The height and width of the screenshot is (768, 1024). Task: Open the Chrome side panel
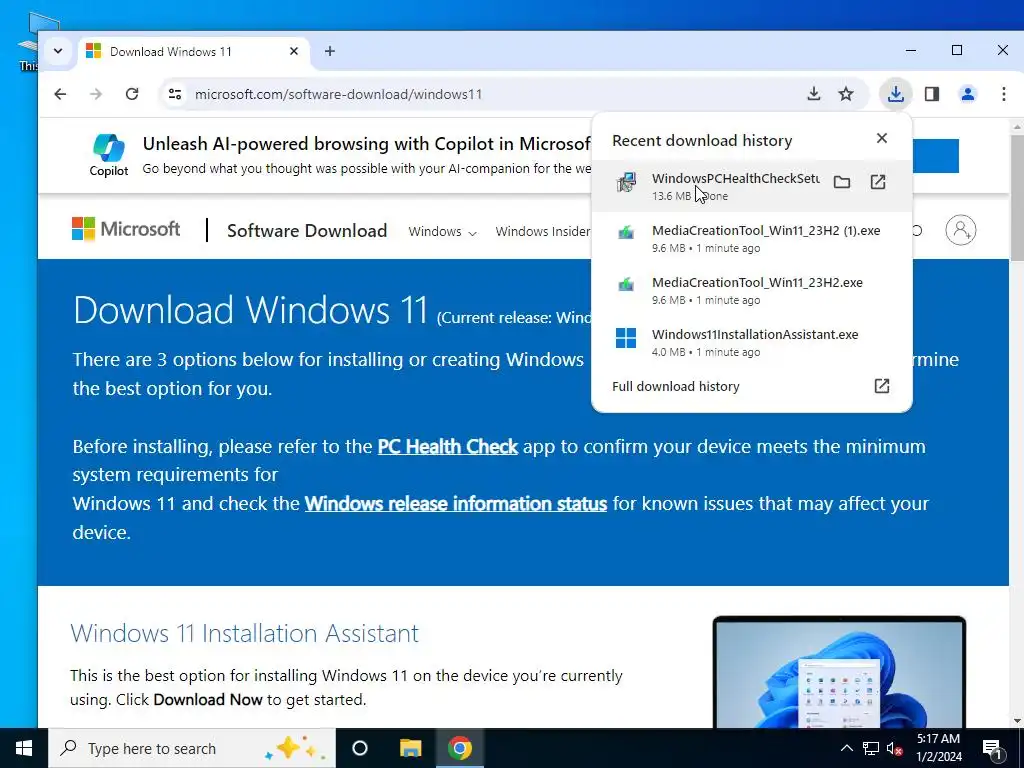click(932, 94)
